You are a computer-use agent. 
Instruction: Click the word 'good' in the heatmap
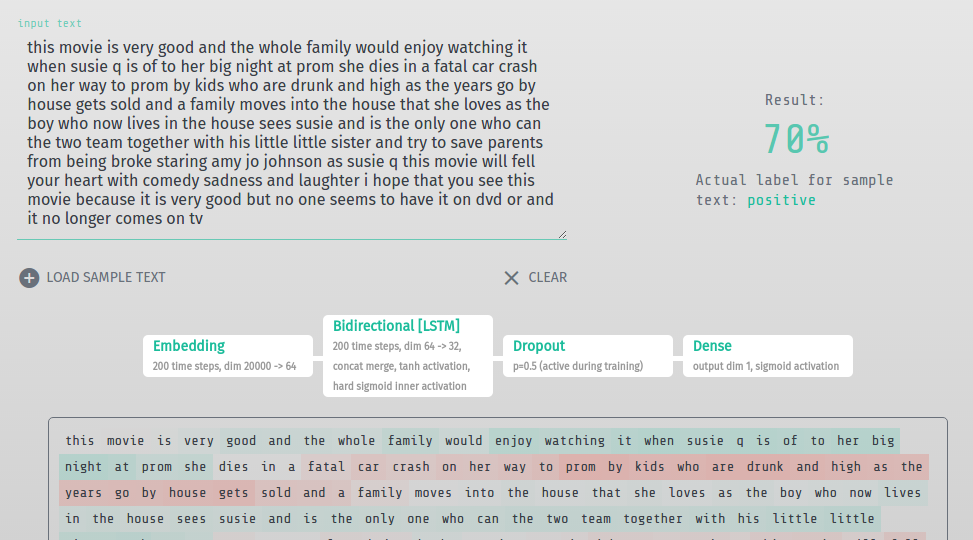pyautogui.click(x=241, y=441)
